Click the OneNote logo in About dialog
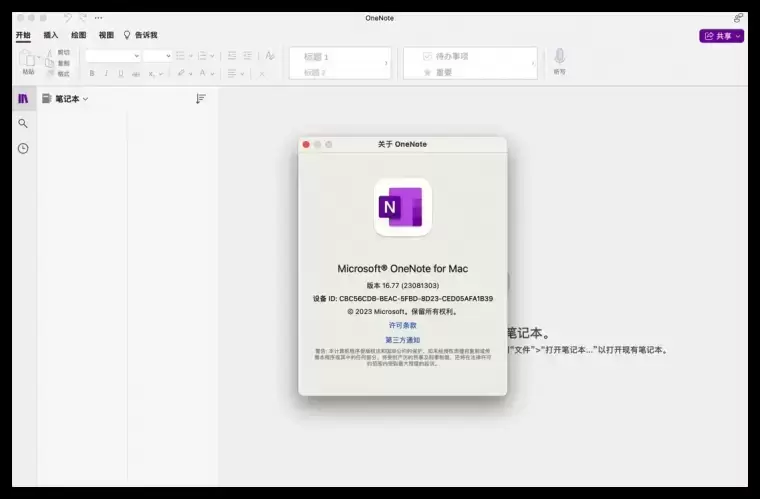Screen dimensions: 760x499 click(402, 207)
